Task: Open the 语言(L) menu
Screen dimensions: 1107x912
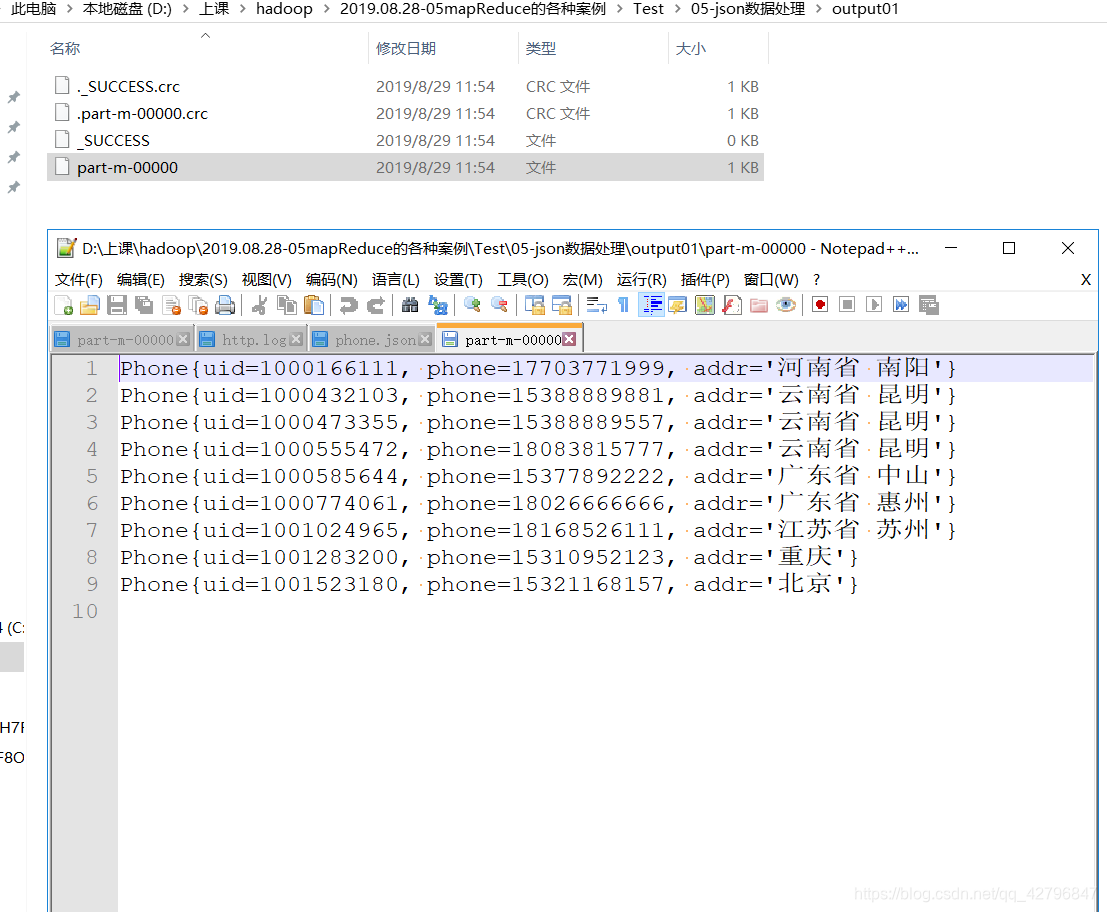Action: (396, 280)
